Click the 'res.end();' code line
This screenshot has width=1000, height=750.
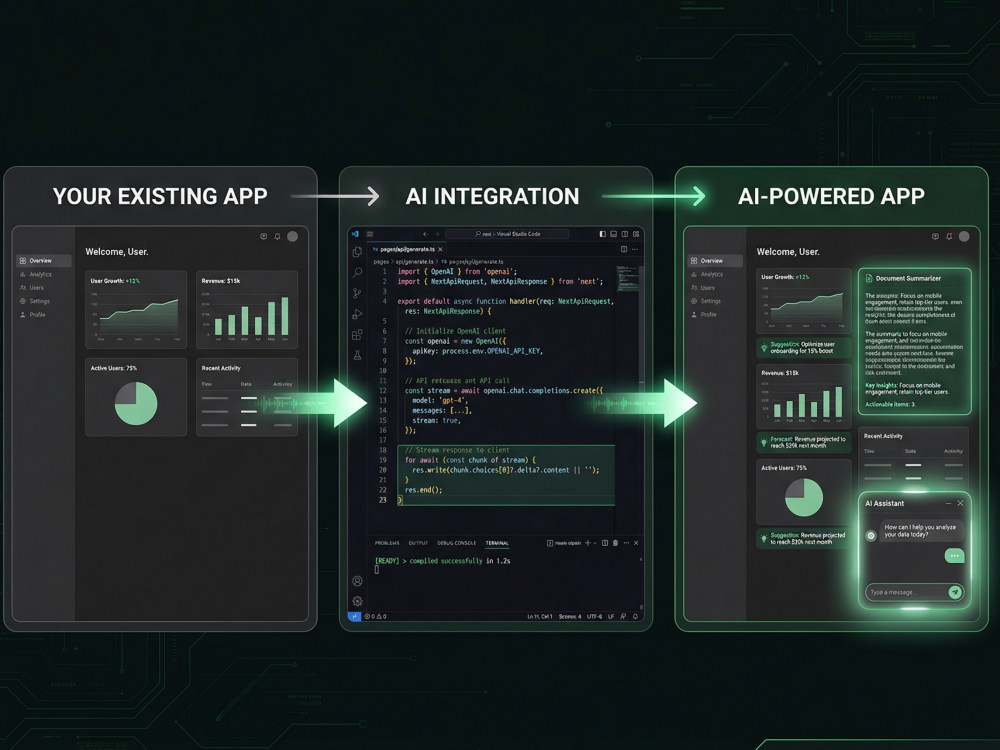[x=423, y=490]
